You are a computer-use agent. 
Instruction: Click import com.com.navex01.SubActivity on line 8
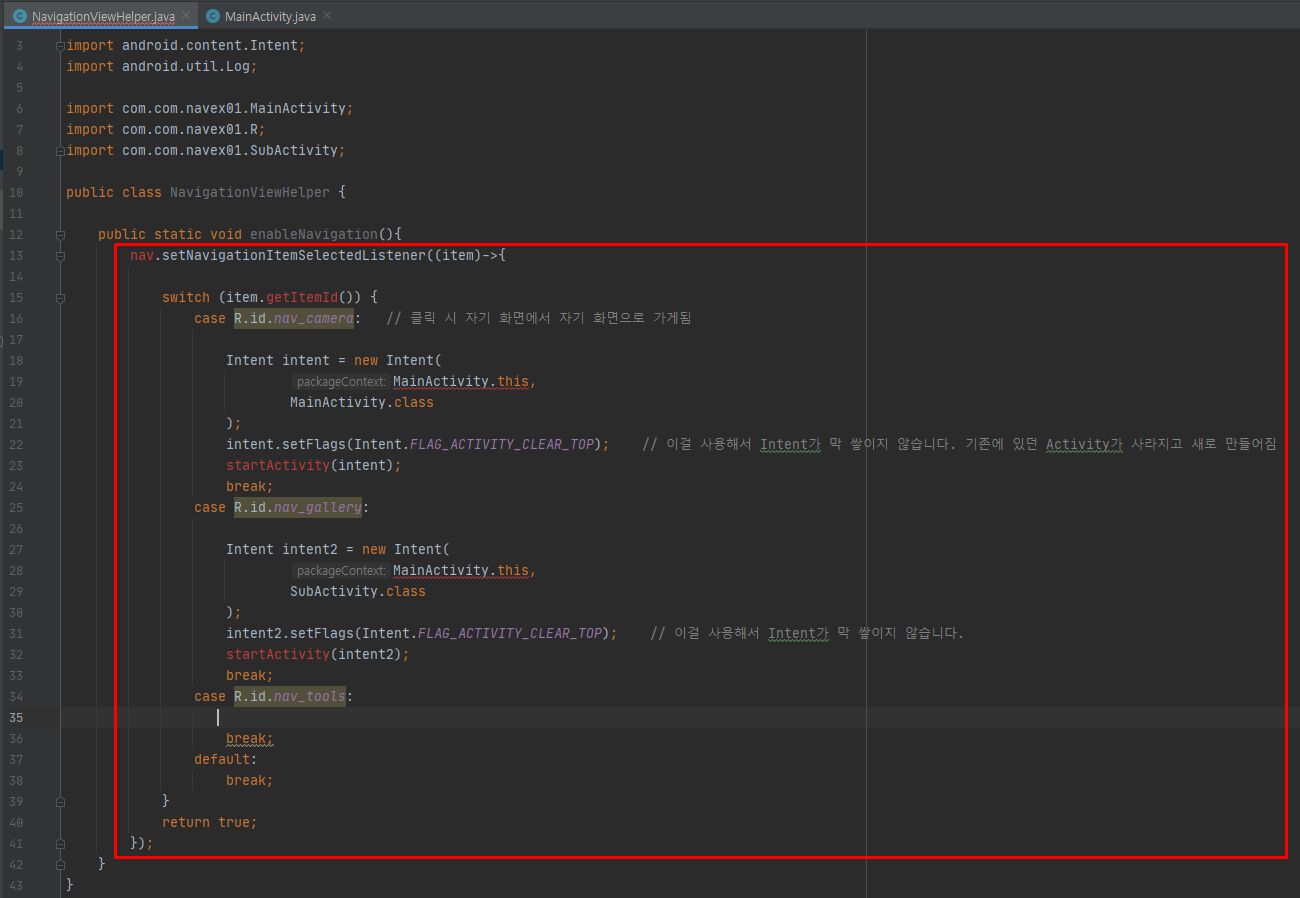206,151
